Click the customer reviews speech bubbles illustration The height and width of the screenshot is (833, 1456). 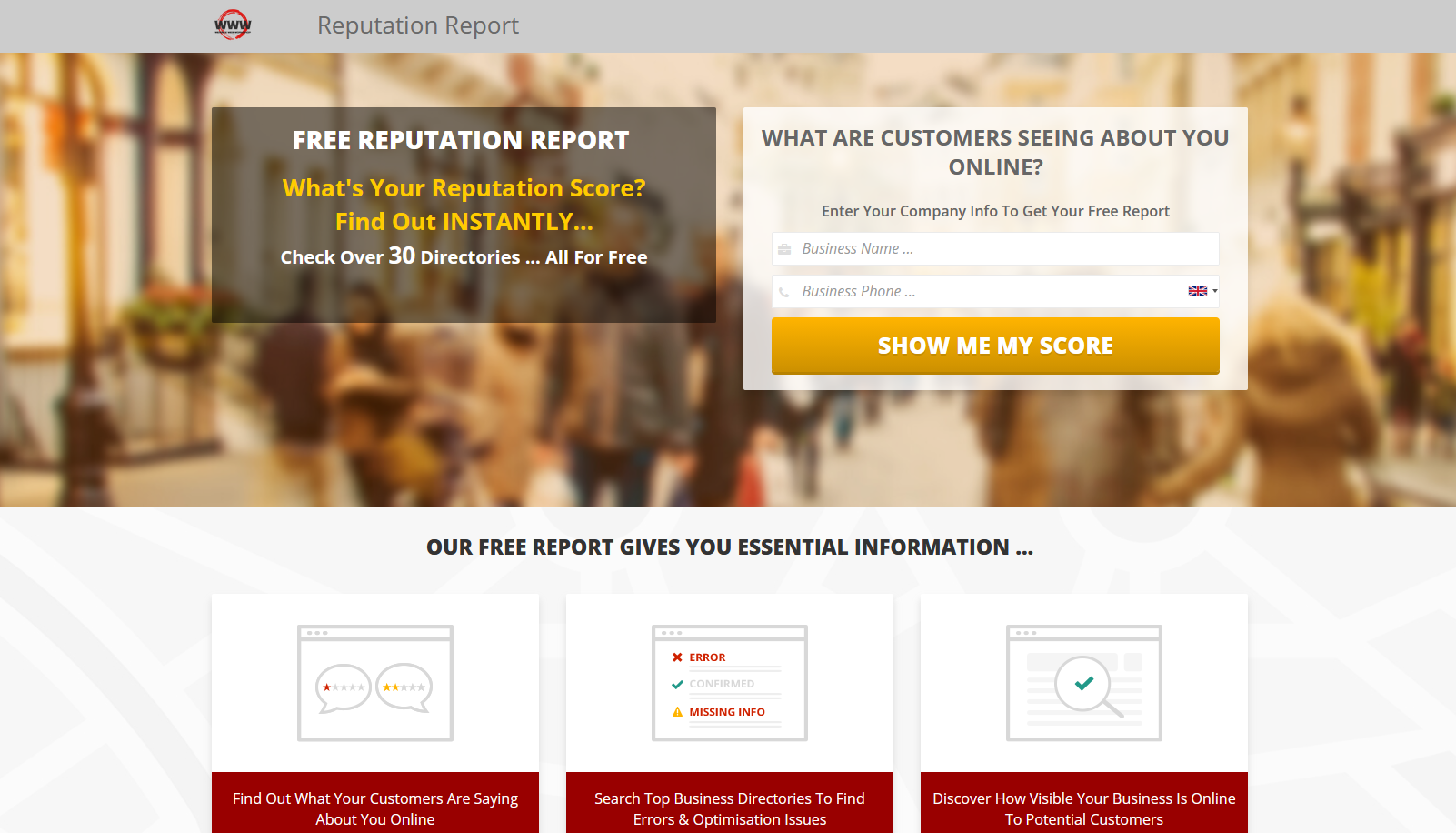(x=375, y=683)
